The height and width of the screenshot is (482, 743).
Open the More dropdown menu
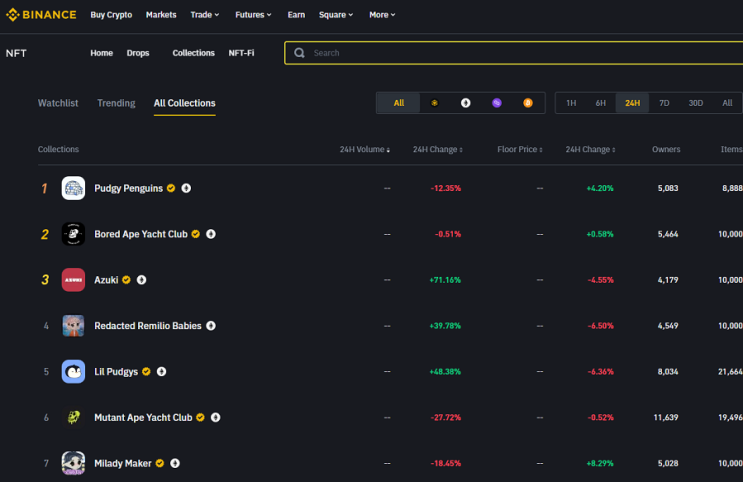point(382,15)
